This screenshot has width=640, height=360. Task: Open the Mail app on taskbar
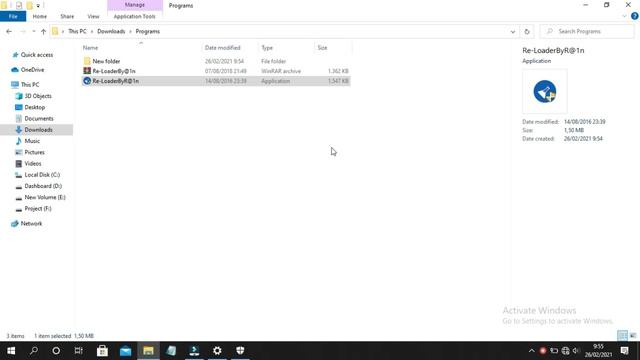click(125, 351)
